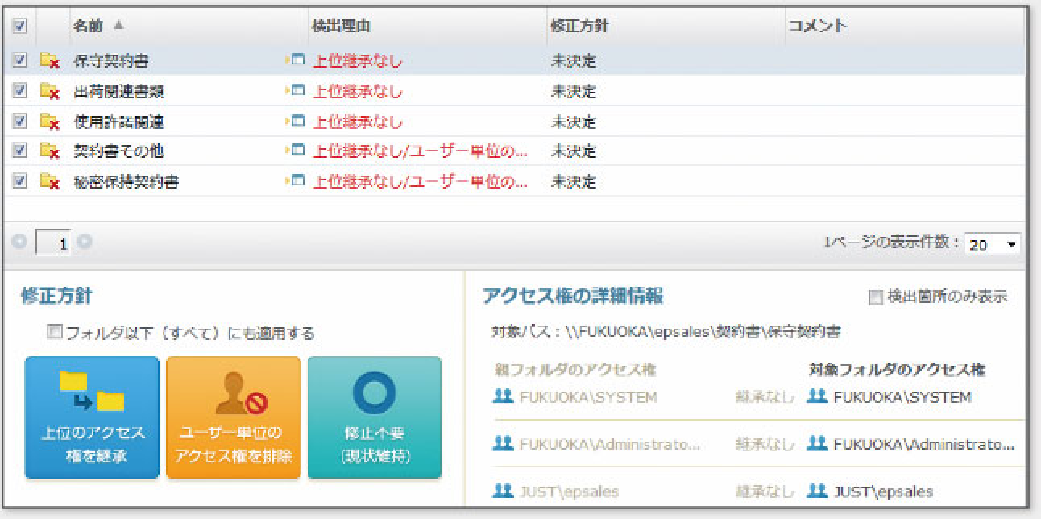Click folder icon of 保守契約書 row
Viewport: 1041px width, 519px height.
coord(50,61)
